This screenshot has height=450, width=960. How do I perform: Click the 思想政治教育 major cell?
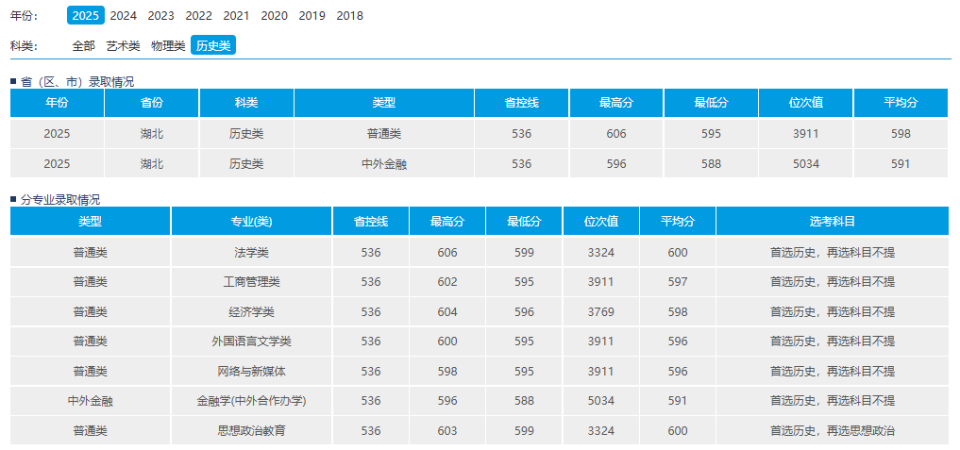tap(252, 431)
